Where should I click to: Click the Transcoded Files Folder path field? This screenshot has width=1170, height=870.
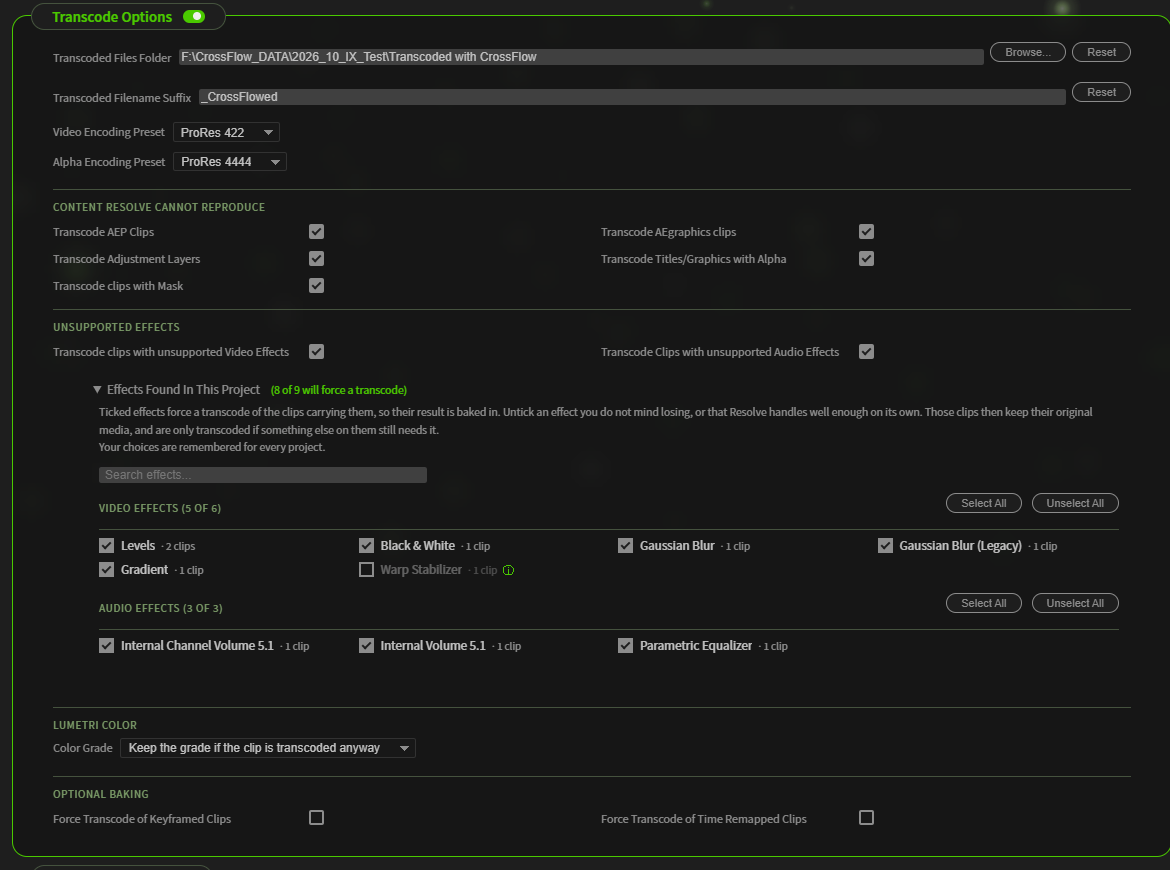click(x=581, y=57)
